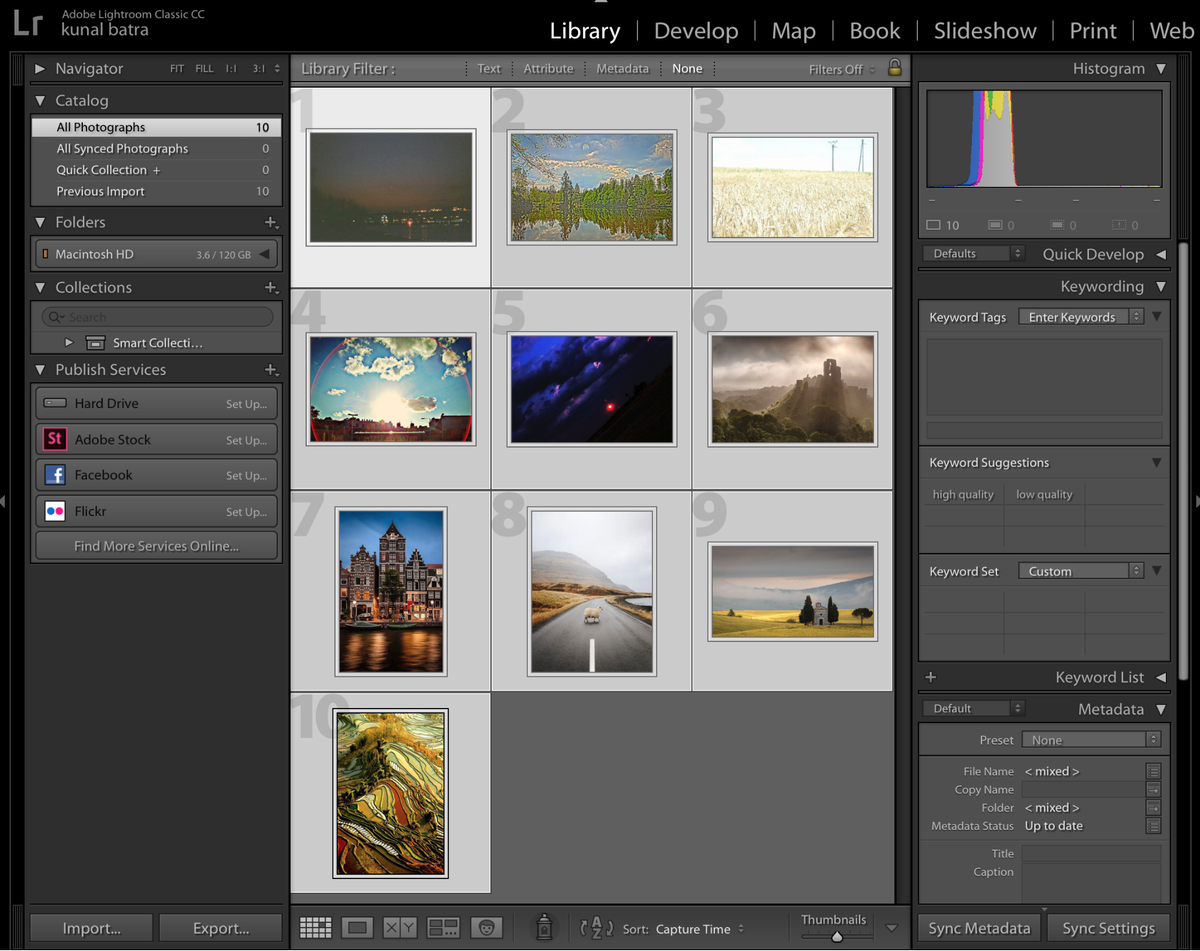Click Sync Metadata button
This screenshot has height=951, width=1200.
point(979,928)
